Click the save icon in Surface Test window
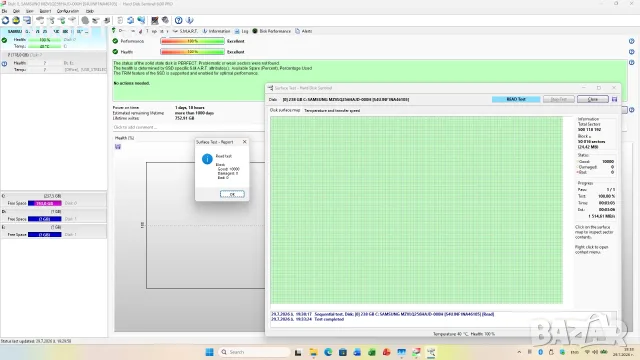Viewport: 640px width, 360px height. 614,99
